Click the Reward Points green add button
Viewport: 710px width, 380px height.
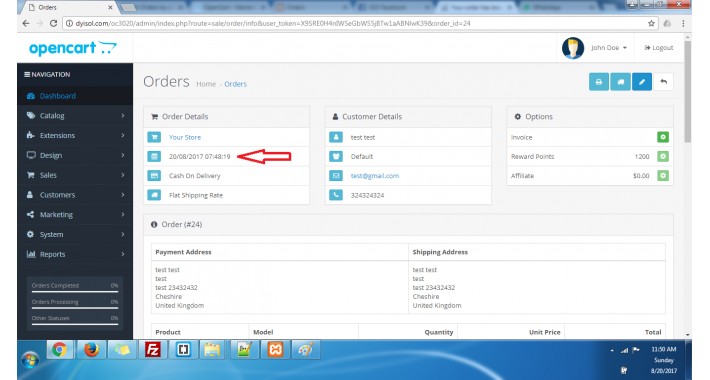[x=663, y=156]
